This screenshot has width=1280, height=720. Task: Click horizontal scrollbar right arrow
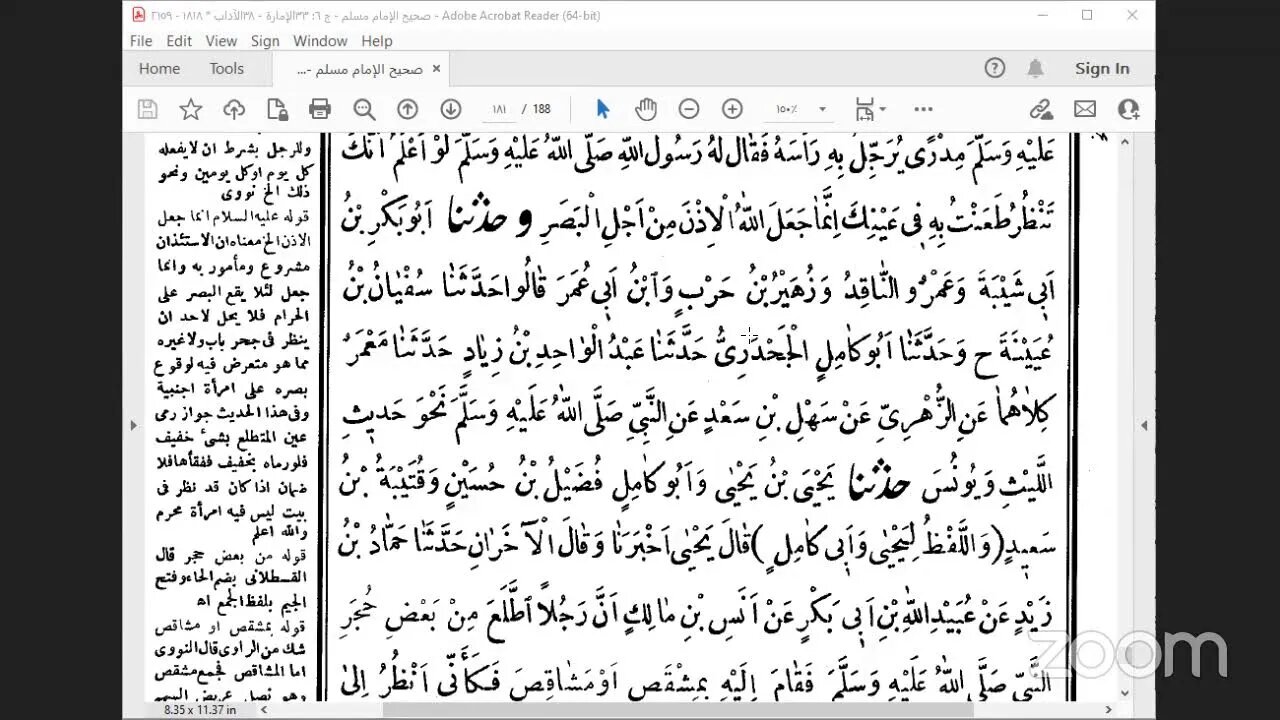(x=1108, y=710)
